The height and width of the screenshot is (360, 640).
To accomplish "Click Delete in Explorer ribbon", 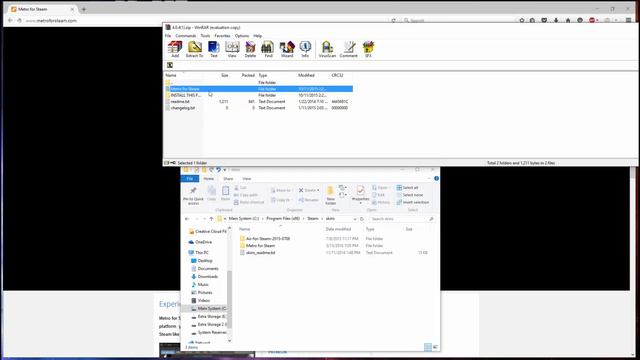I will (307, 190).
